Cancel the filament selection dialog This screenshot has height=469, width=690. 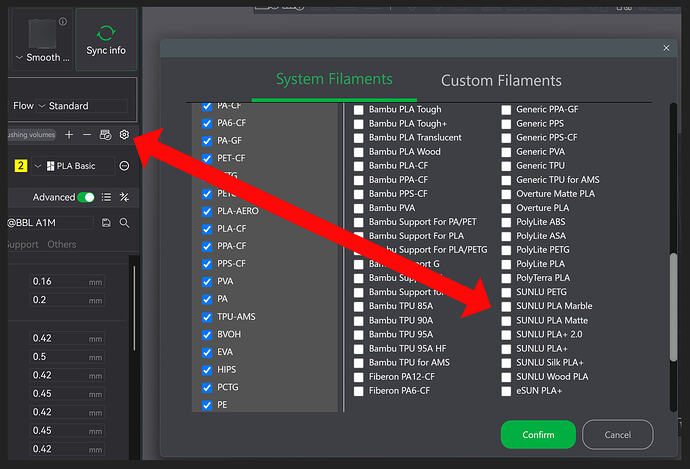click(618, 435)
